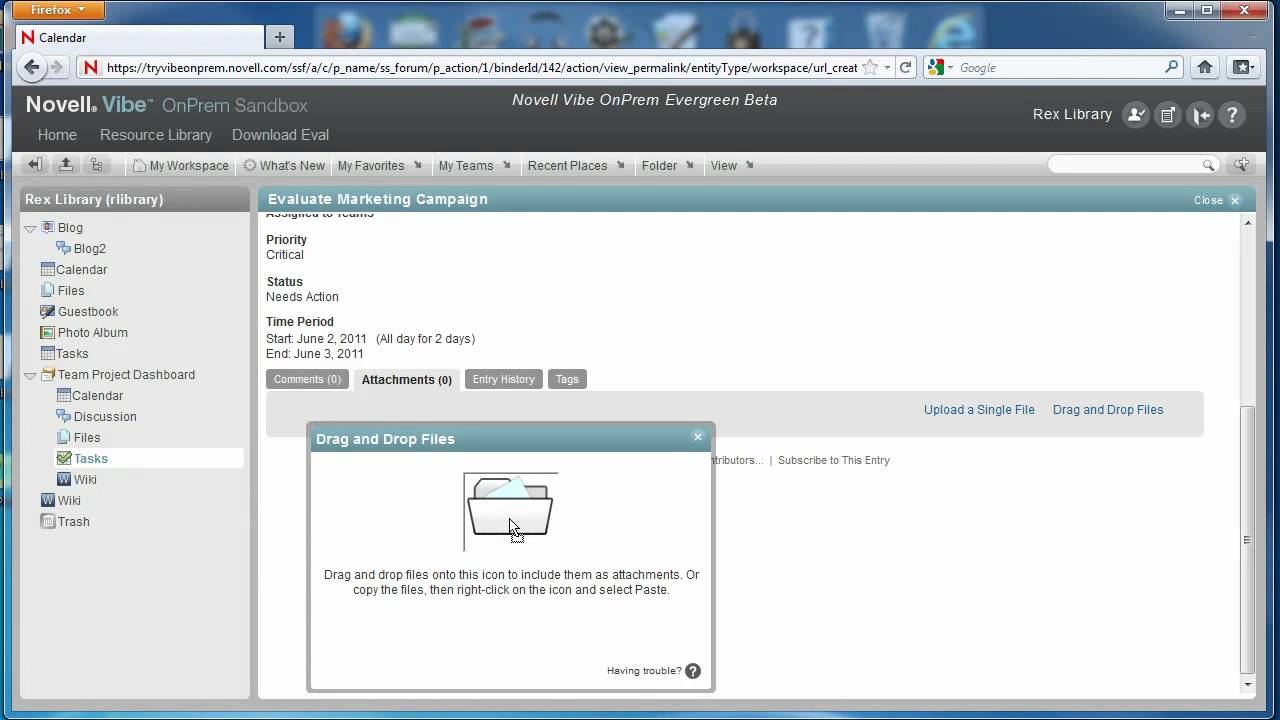Close the Evaluate Marketing Campaign entry
The width and height of the screenshot is (1280, 720).
[1217, 200]
